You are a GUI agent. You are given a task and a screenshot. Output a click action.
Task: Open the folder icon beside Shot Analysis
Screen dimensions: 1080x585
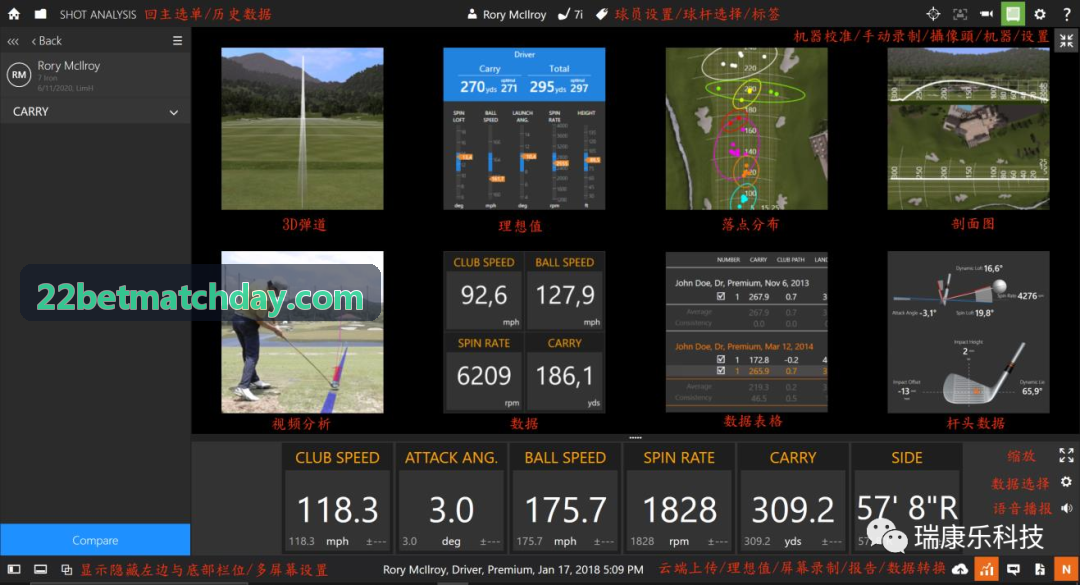(41, 14)
